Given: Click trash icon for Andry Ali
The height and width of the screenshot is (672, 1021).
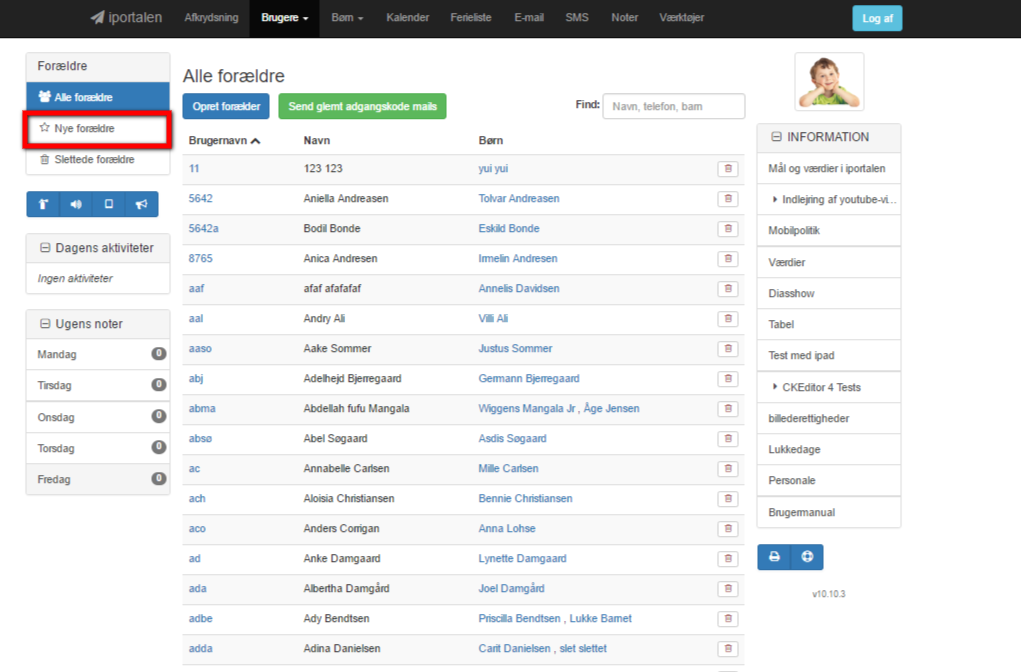Looking at the screenshot, I should point(728,318).
